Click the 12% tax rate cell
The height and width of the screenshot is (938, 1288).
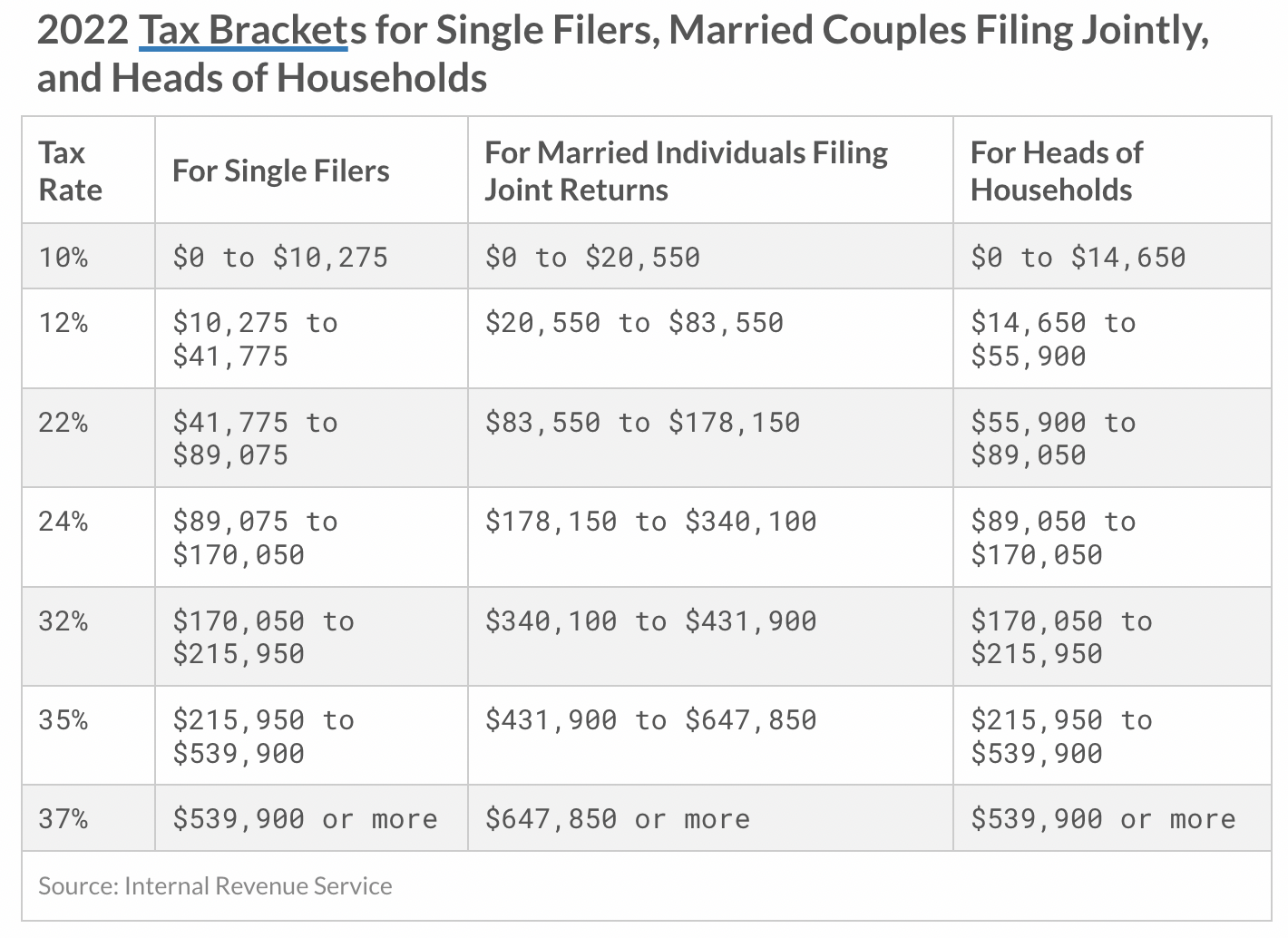[63, 323]
